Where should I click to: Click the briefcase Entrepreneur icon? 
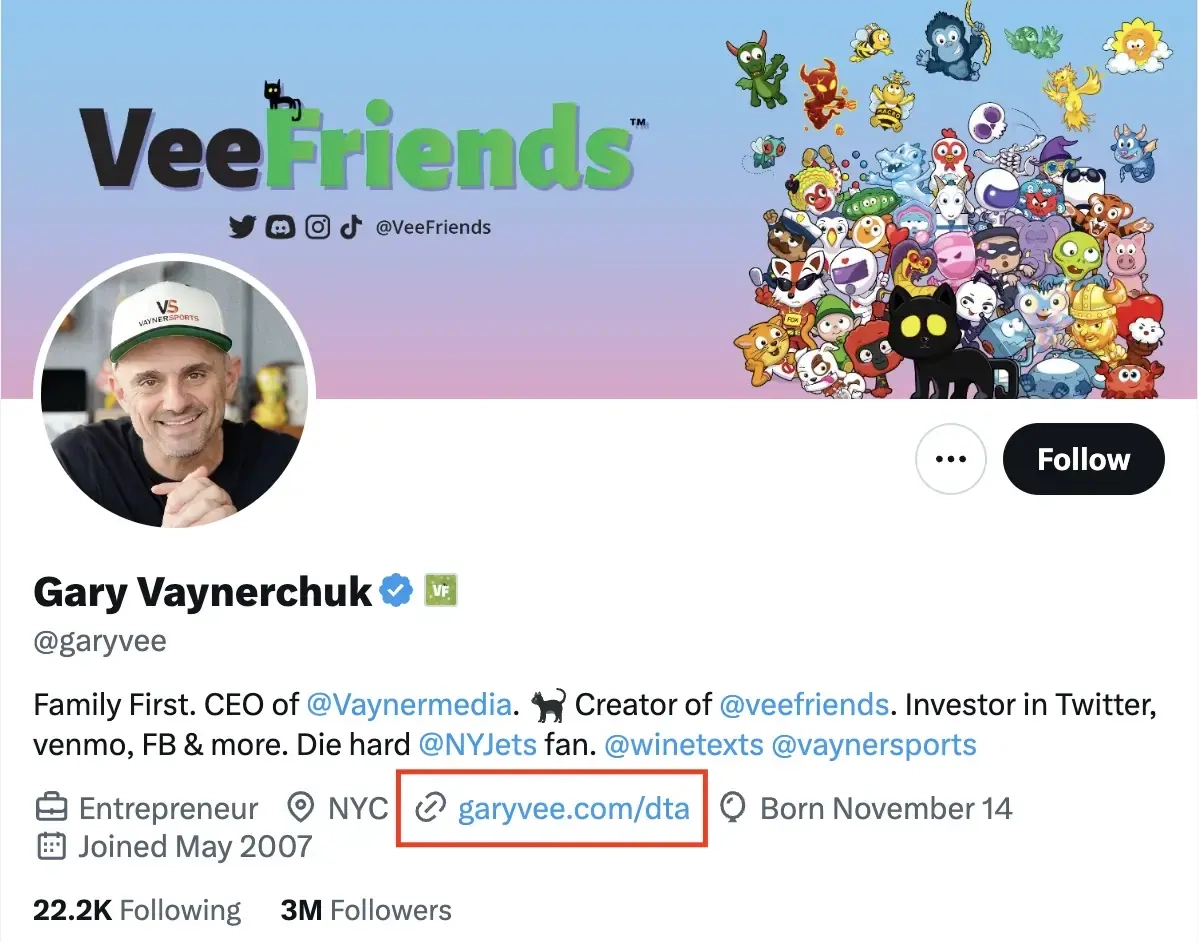pyautogui.click(x=52, y=808)
